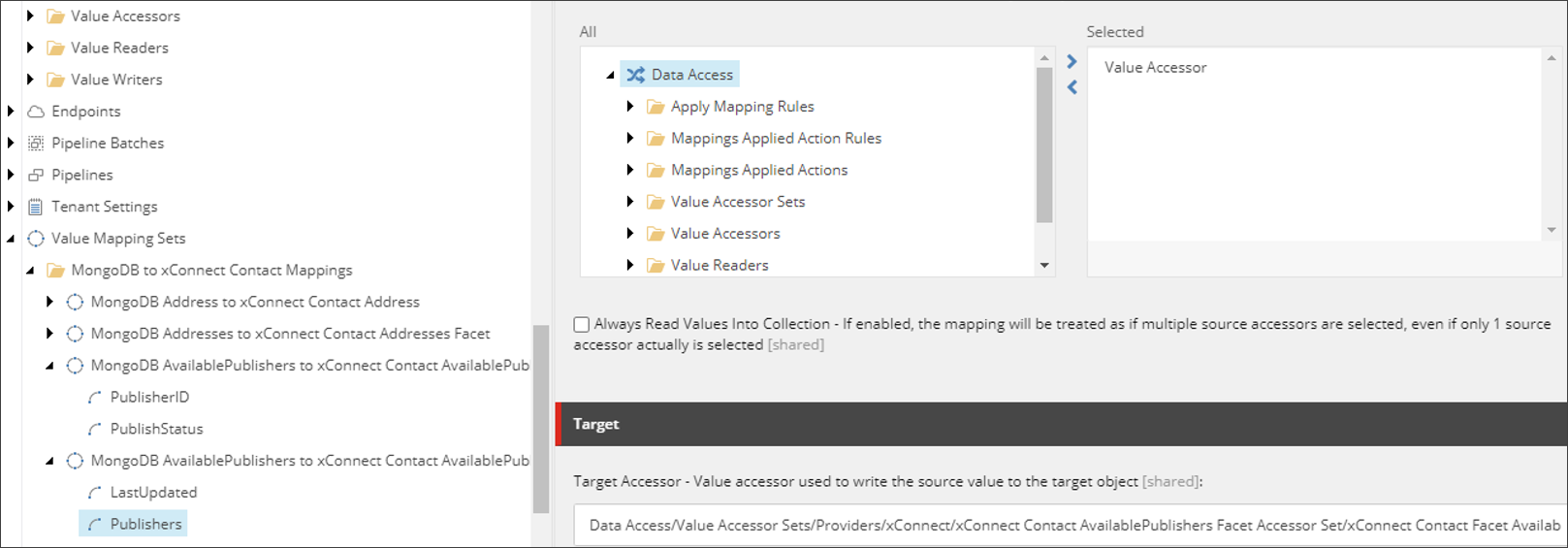Screen dimensions: 1568x548
Task: Collapse MongoDB to xConnect Contact Mappings
Action: tap(30, 271)
